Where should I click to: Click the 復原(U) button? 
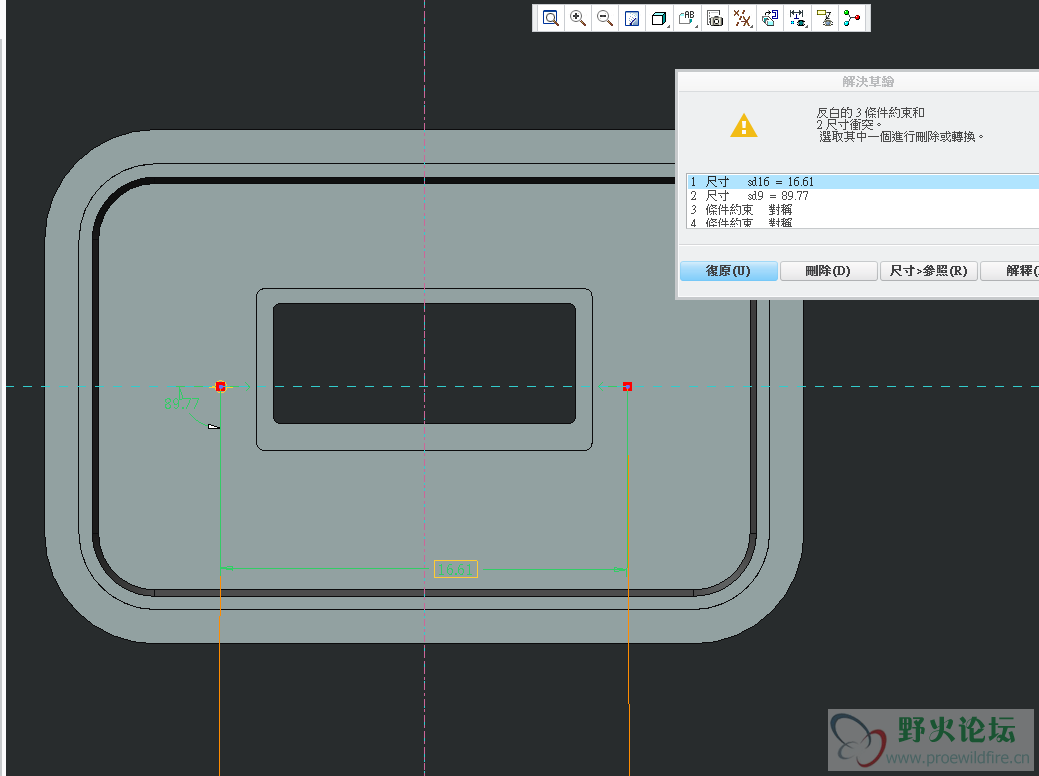click(x=728, y=270)
